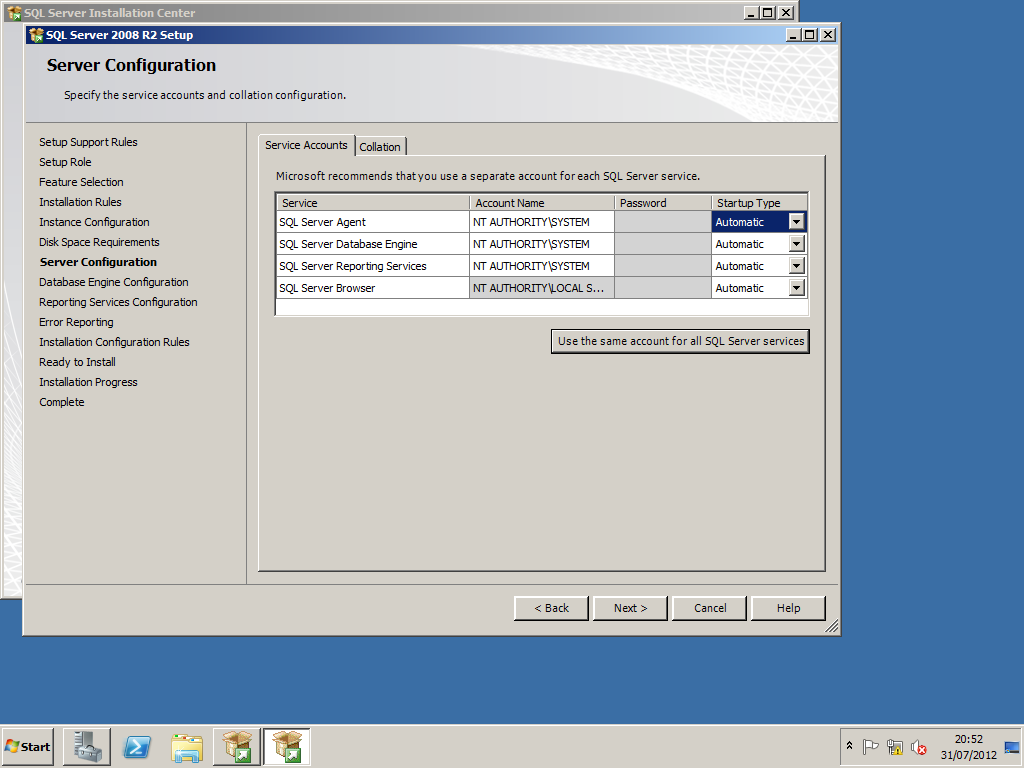Click 'Setup Support Rules' in the steps list
The height and width of the screenshot is (768, 1024).
pos(88,142)
